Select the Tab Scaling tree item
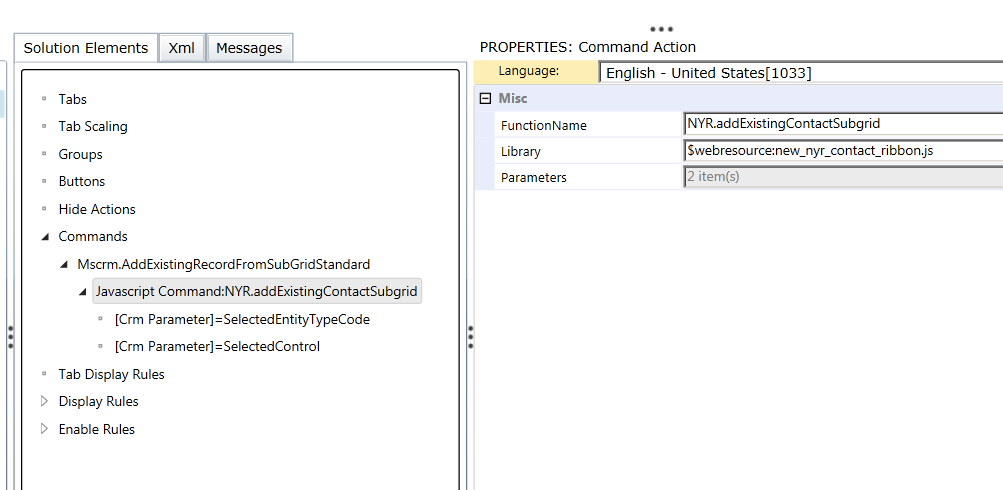This screenshot has height=490, width=1003. (92, 127)
